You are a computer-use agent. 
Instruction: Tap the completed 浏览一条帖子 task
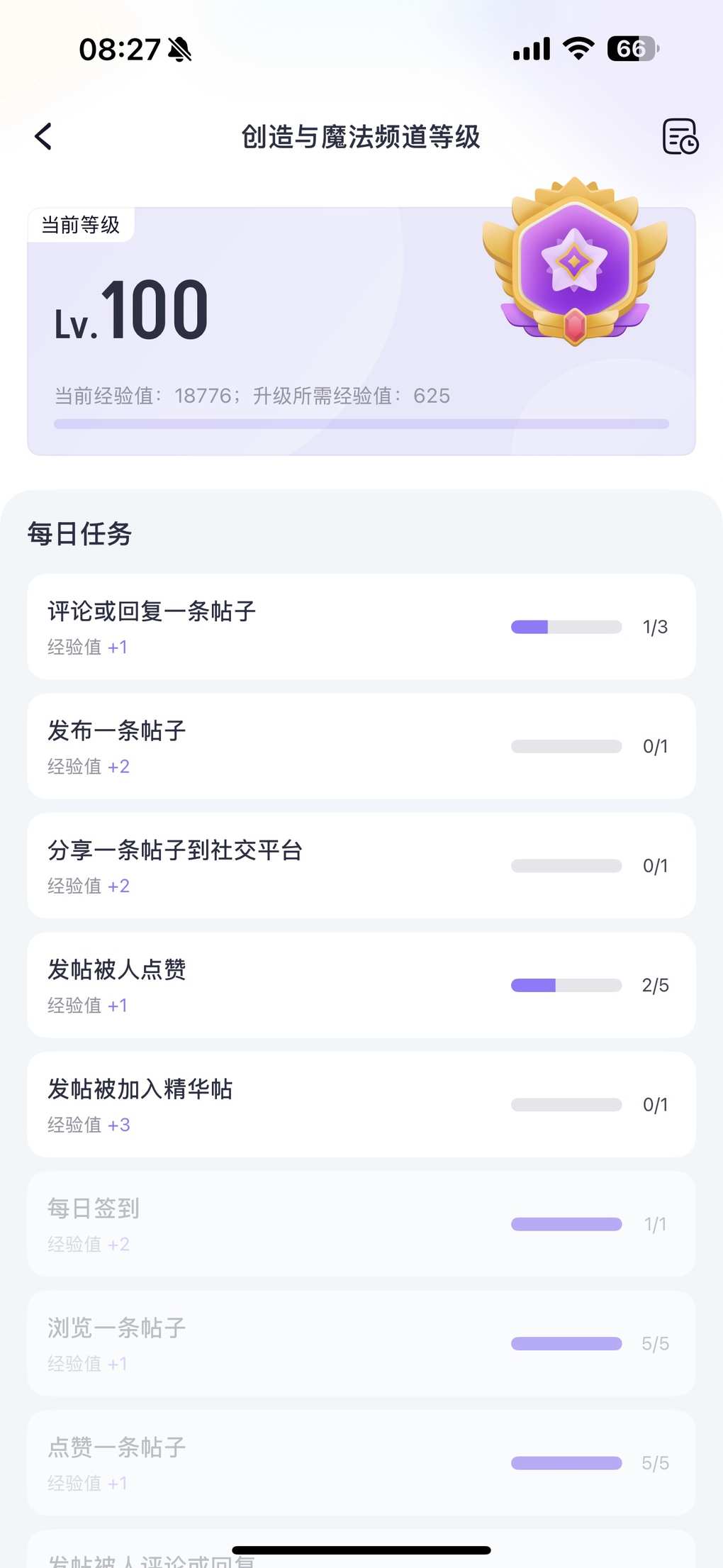361,1344
